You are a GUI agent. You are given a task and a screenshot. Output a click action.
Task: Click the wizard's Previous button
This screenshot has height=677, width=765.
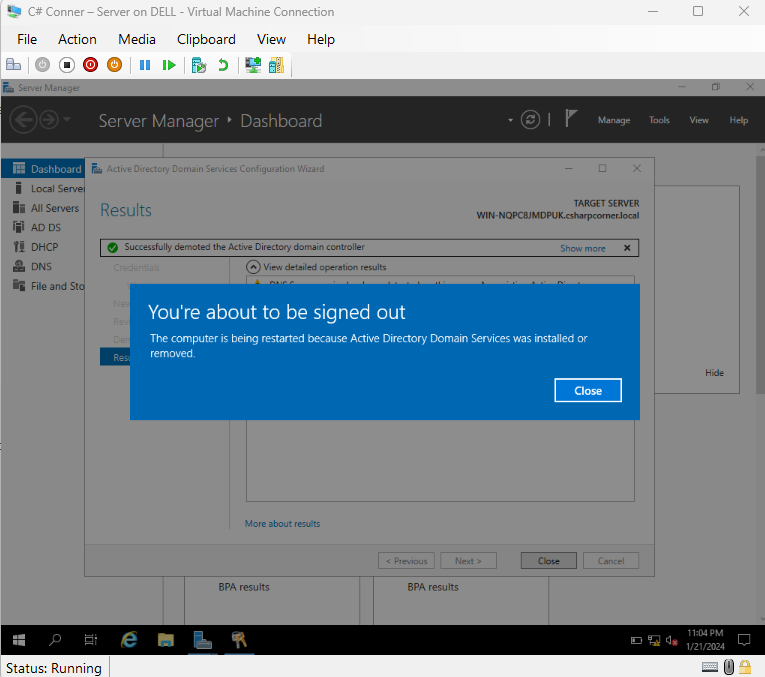click(x=406, y=560)
